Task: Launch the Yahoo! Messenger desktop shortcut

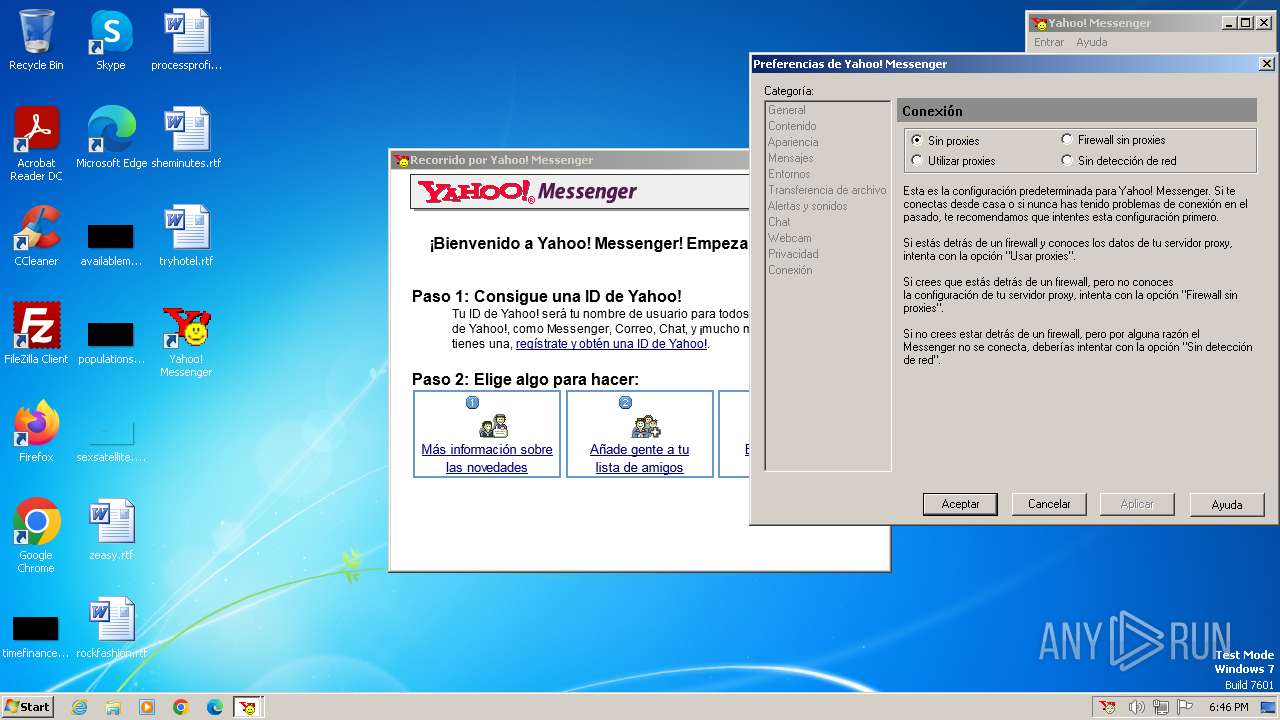Action: click(186, 341)
